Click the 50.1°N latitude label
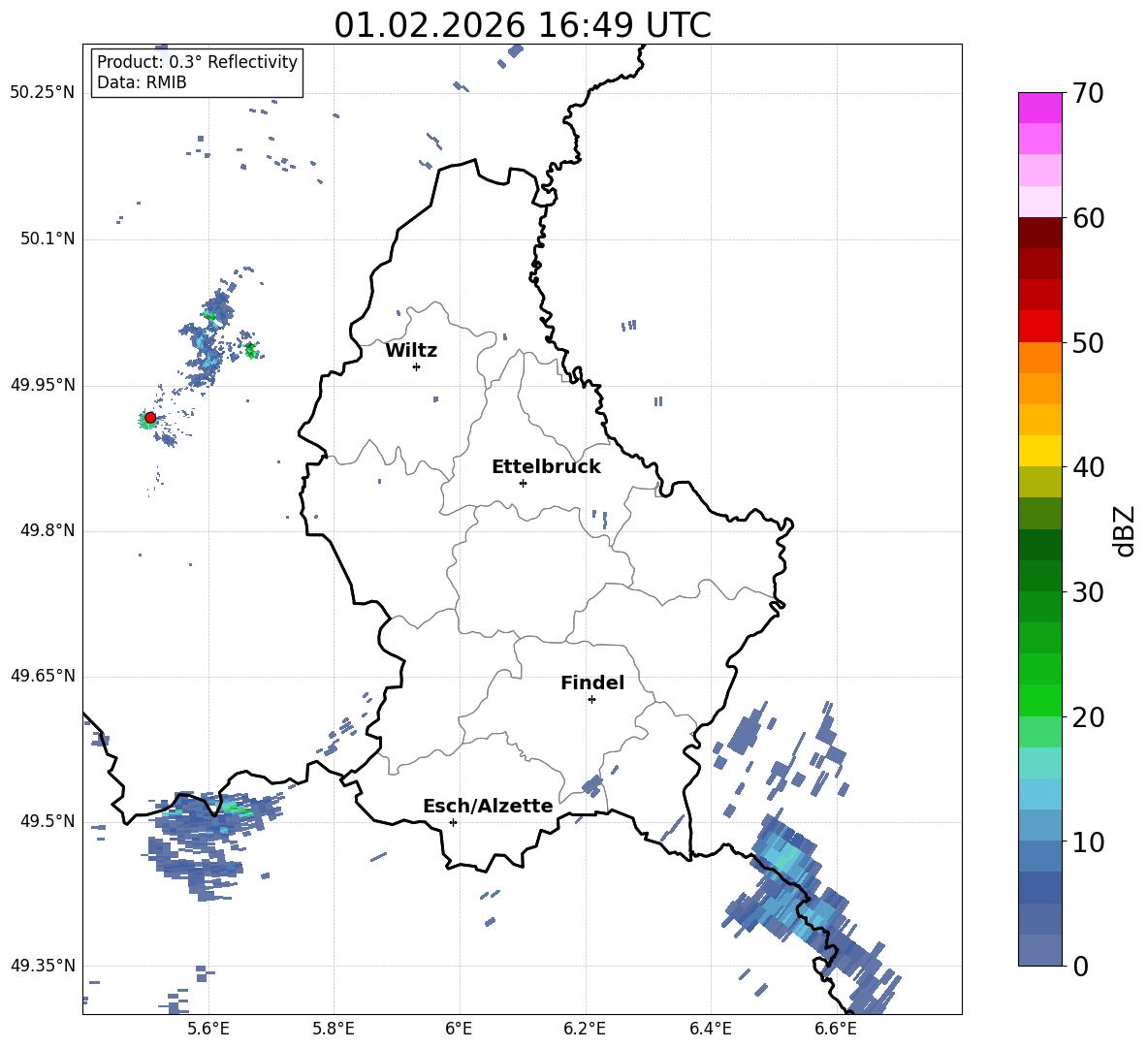The width and height of the screenshot is (1148, 1048). pyautogui.click(x=48, y=238)
